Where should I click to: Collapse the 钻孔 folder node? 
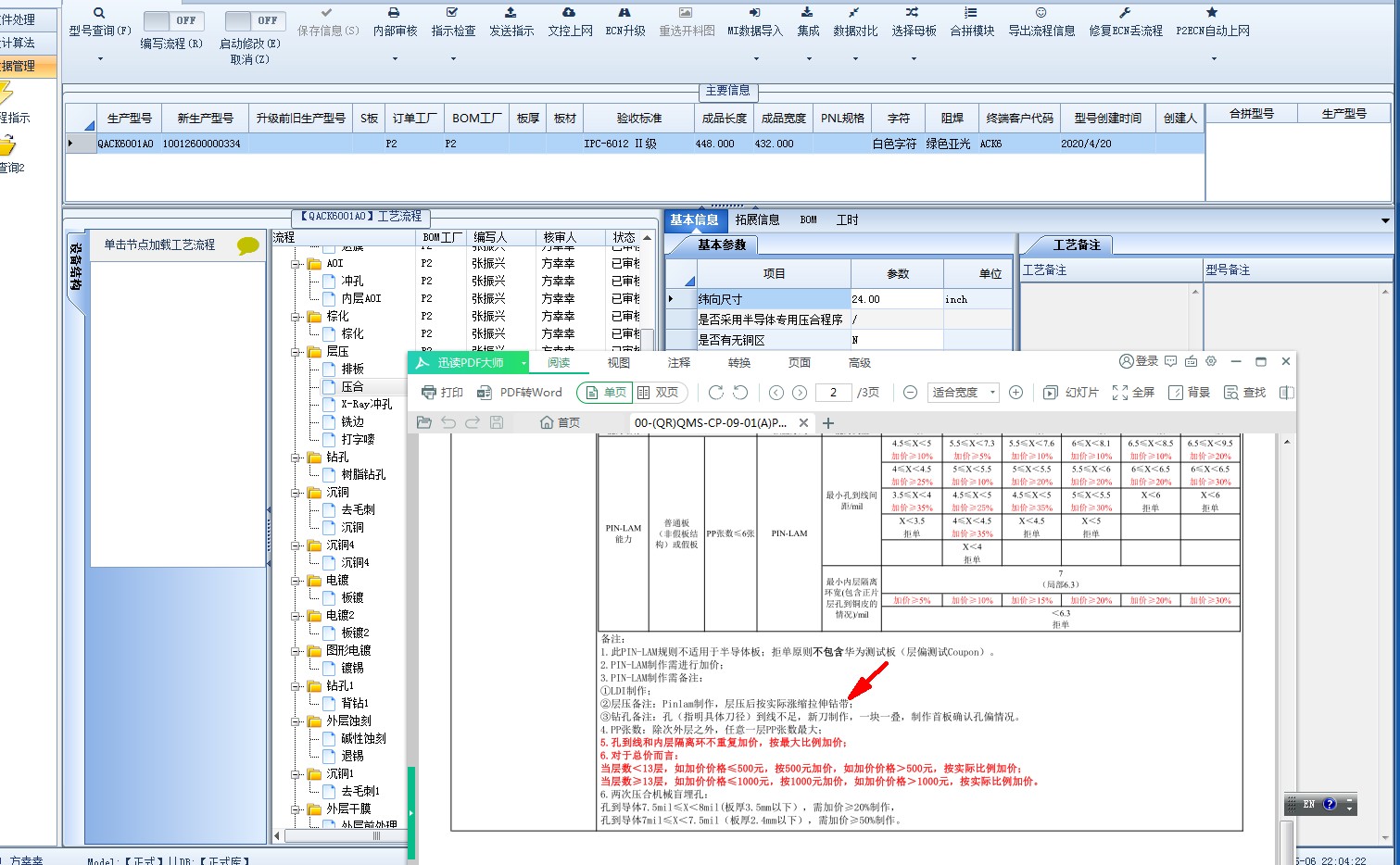296,458
